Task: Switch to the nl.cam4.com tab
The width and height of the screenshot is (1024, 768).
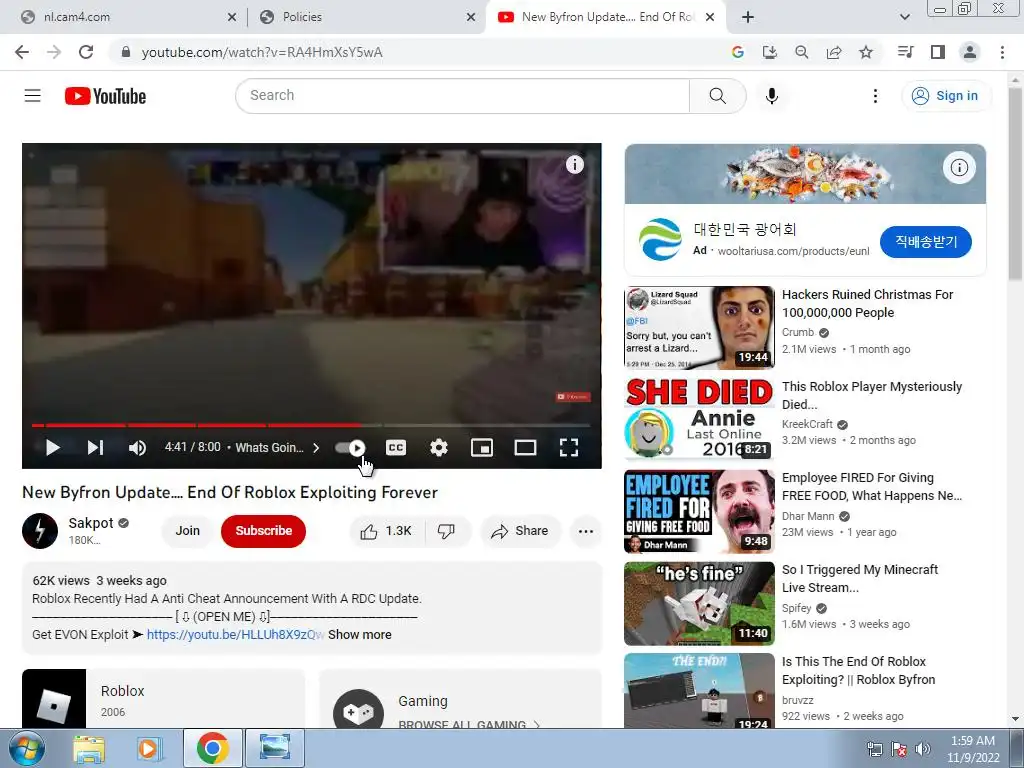Action: click(122, 17)
